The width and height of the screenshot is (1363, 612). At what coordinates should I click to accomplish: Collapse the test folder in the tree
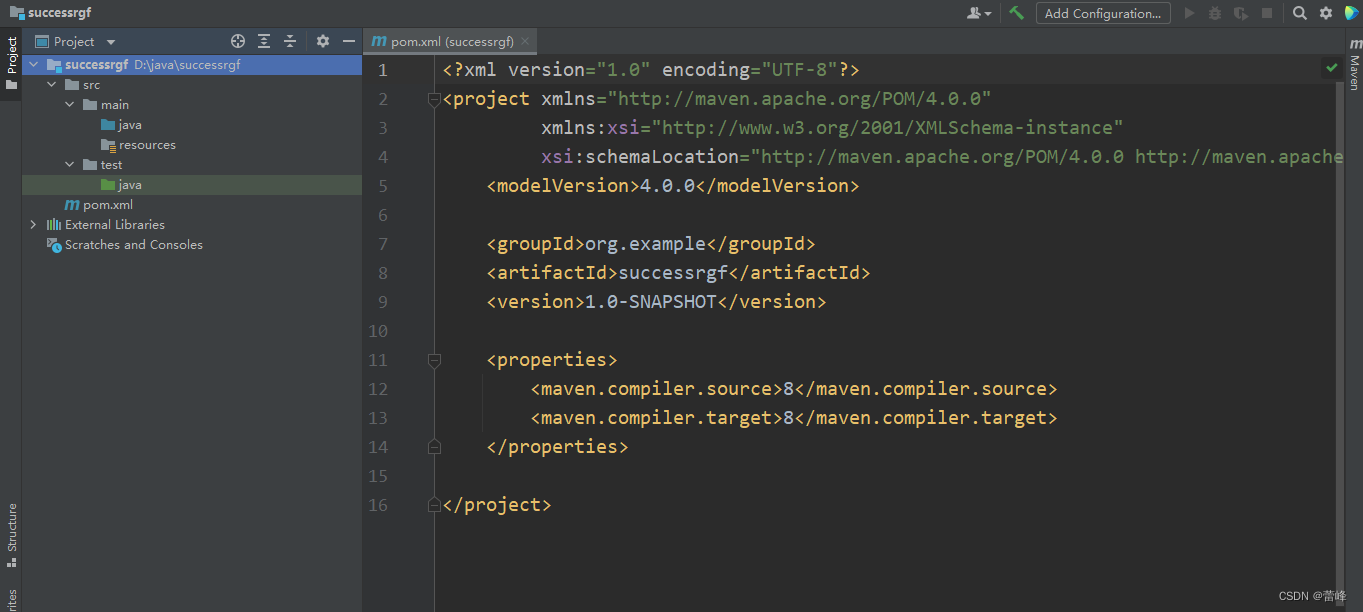coord(68,164)
